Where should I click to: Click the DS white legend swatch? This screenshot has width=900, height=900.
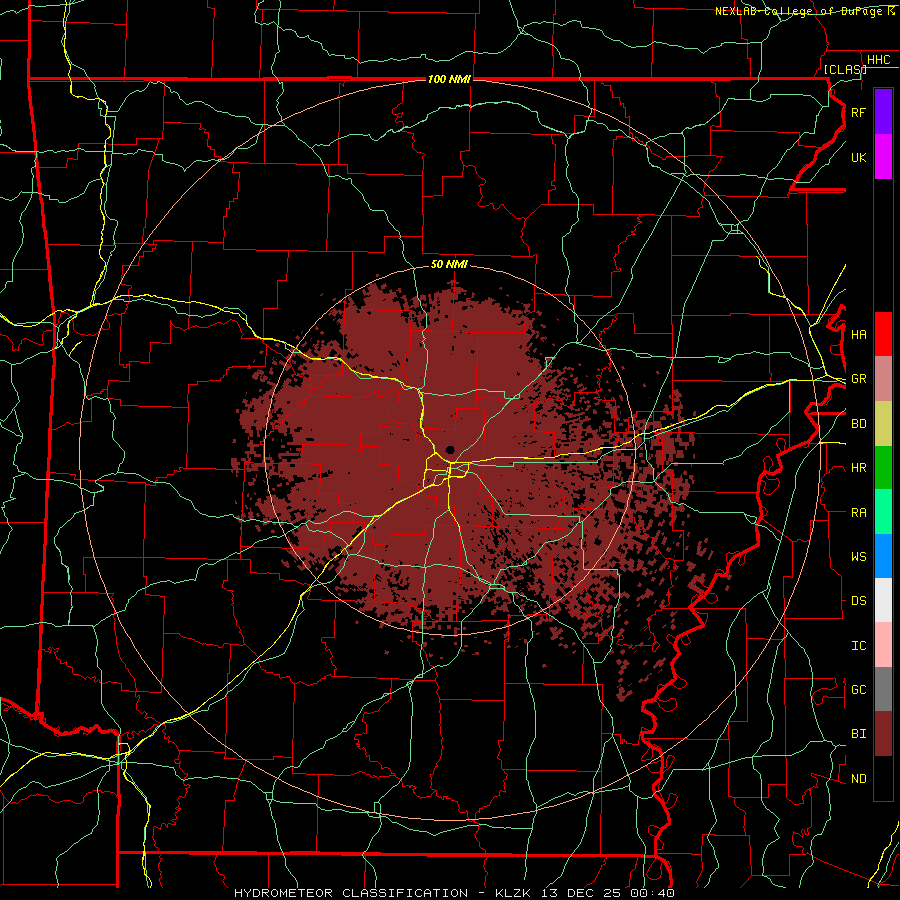(883, 600)
